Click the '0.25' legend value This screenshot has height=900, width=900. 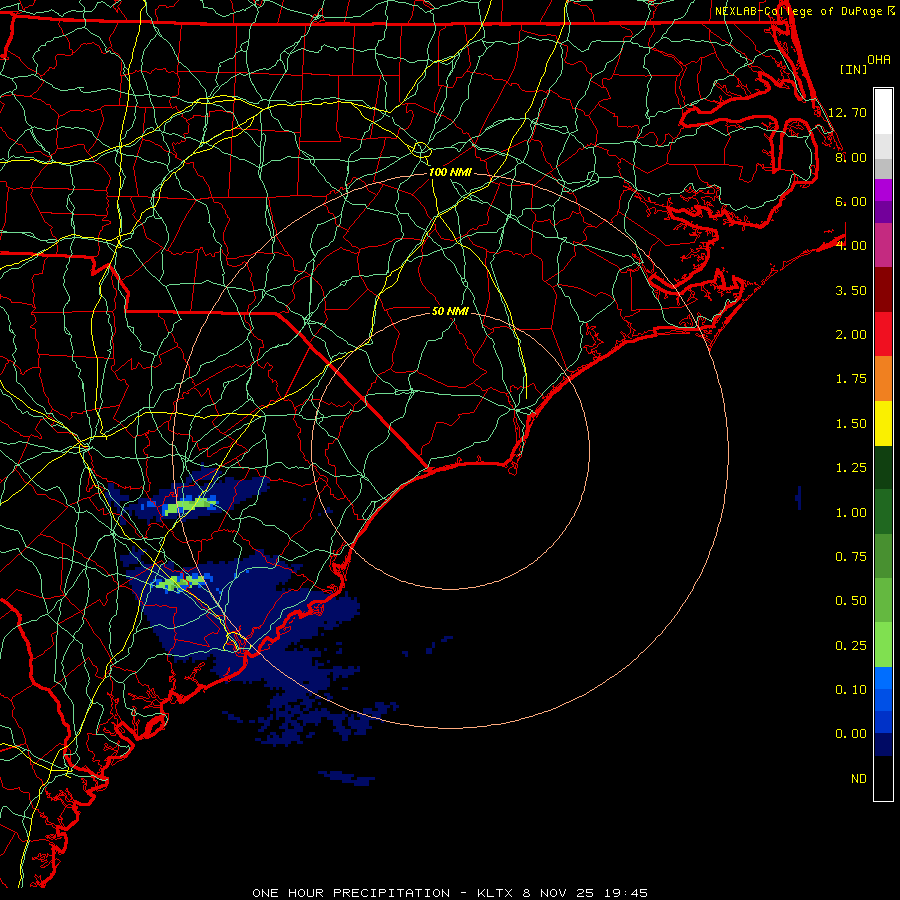[x=851, y=646]
